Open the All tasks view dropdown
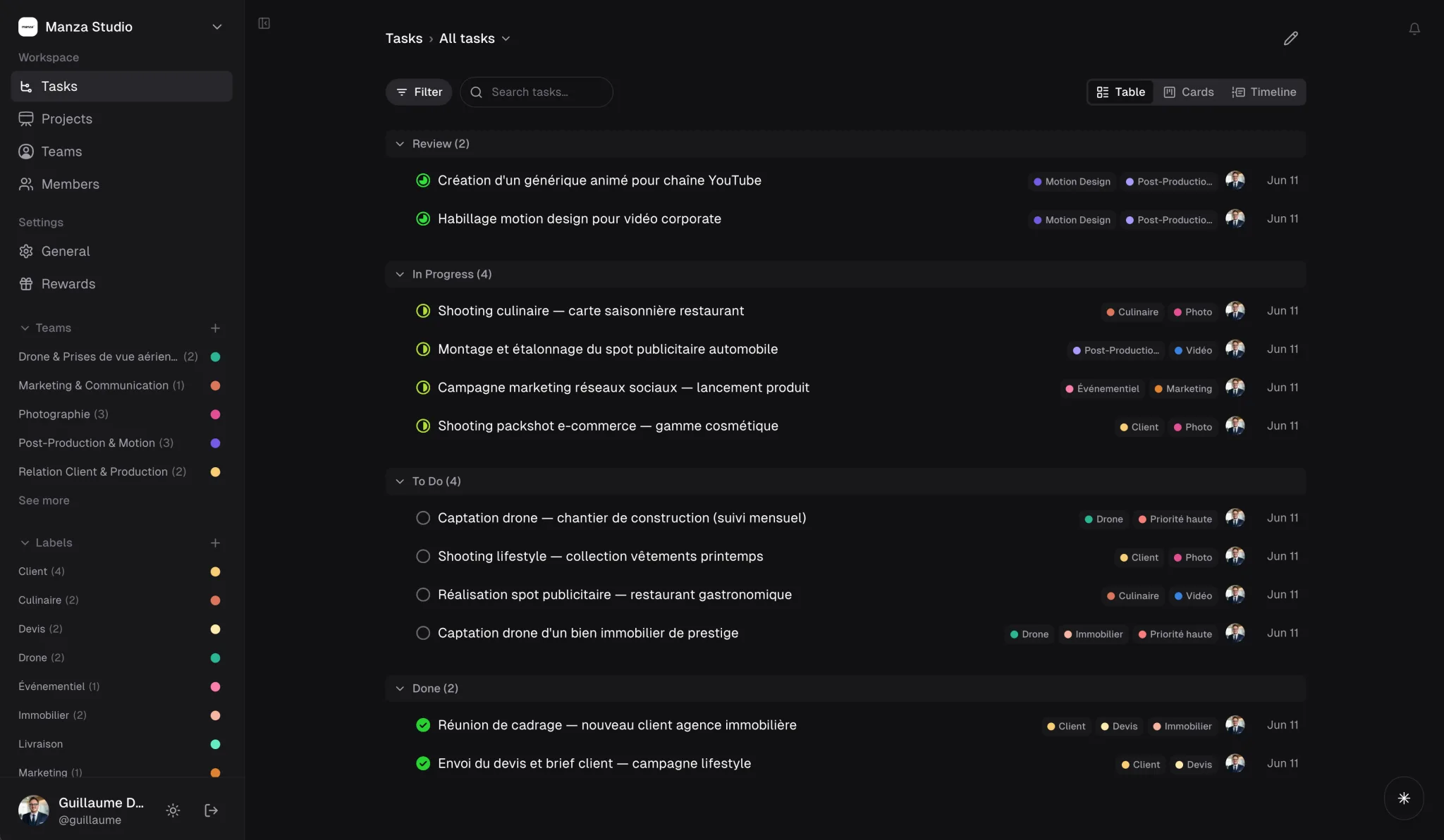The image size is (1444, 840). point(506,39)
